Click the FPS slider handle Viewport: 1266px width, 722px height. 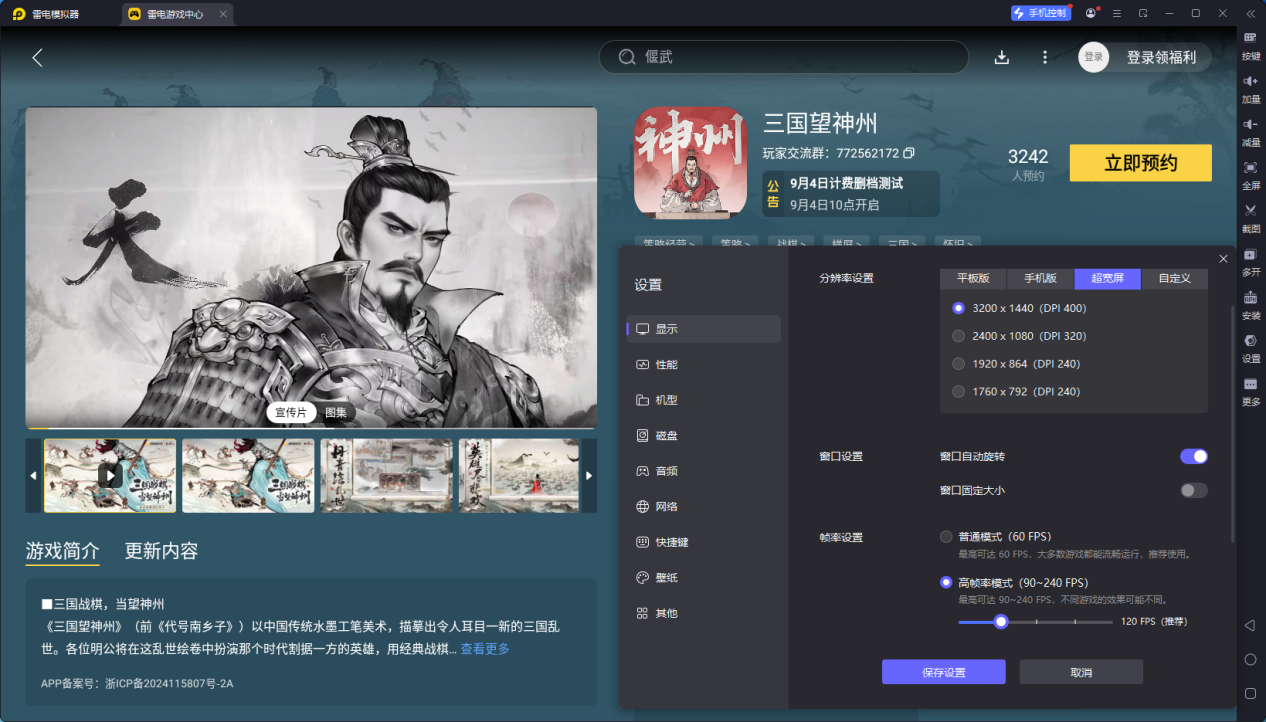(1000, 622)
